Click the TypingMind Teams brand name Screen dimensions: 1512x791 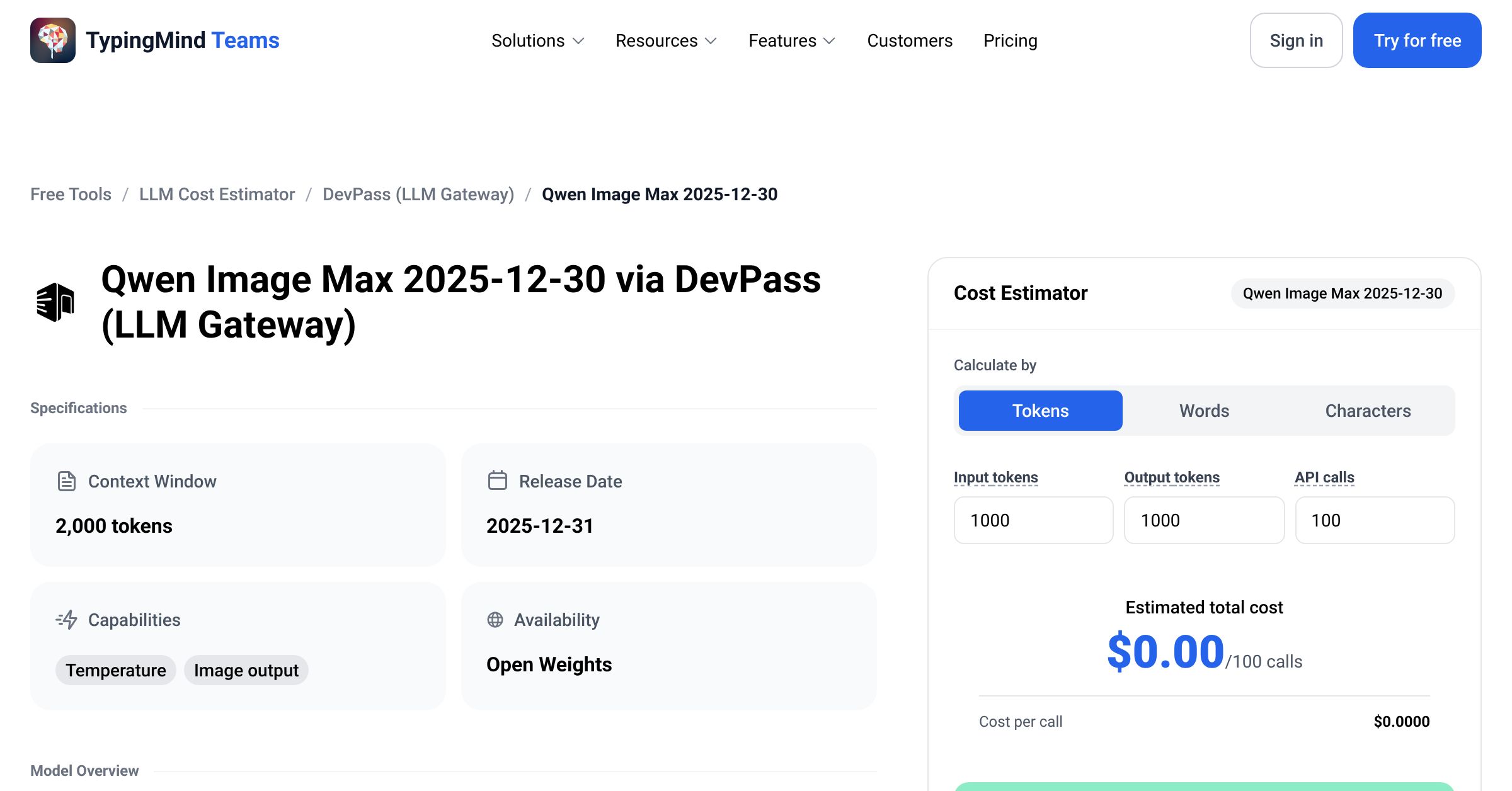point(183,40)
